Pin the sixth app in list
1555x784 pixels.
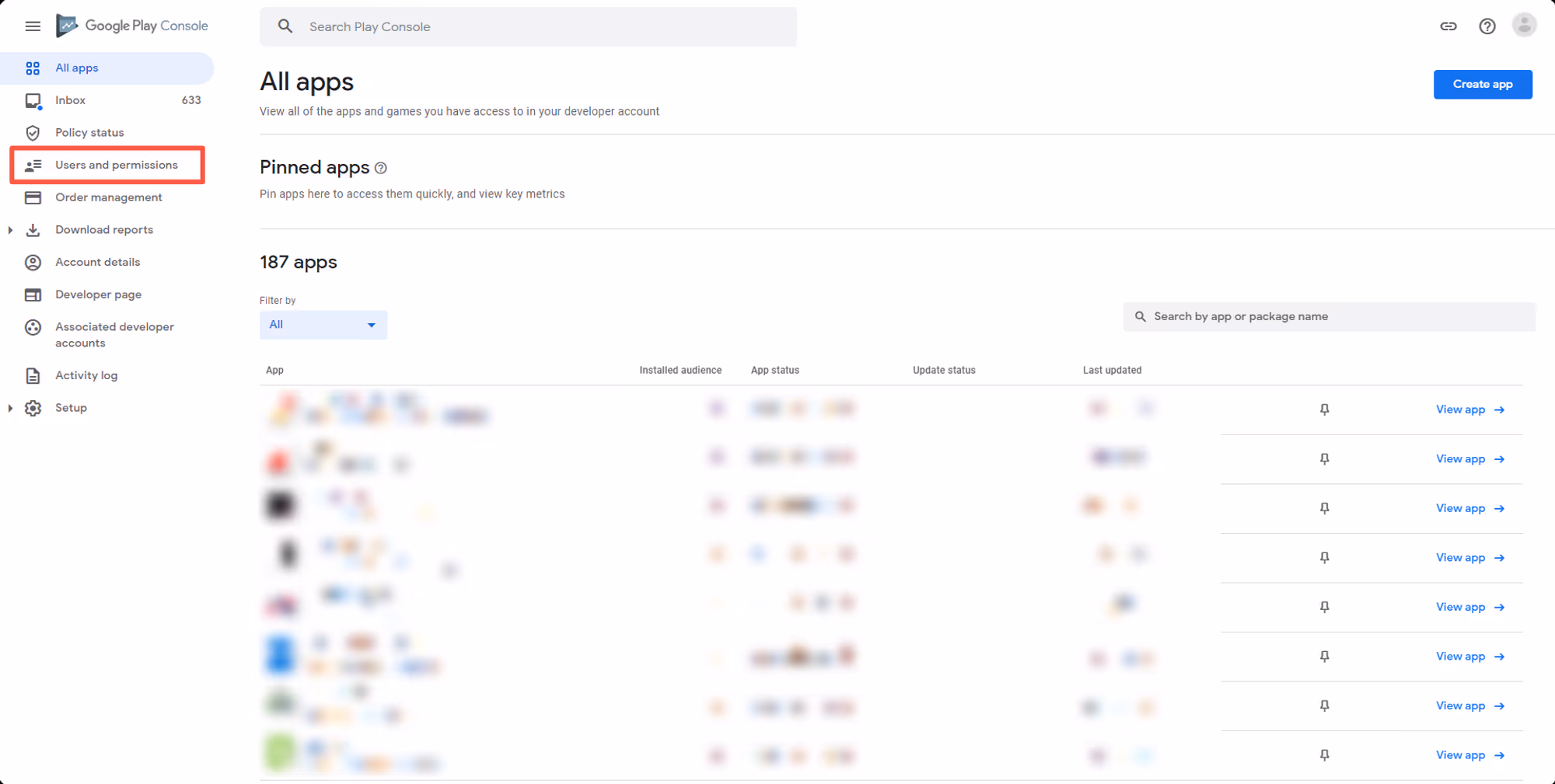(x=1325, y=657)
